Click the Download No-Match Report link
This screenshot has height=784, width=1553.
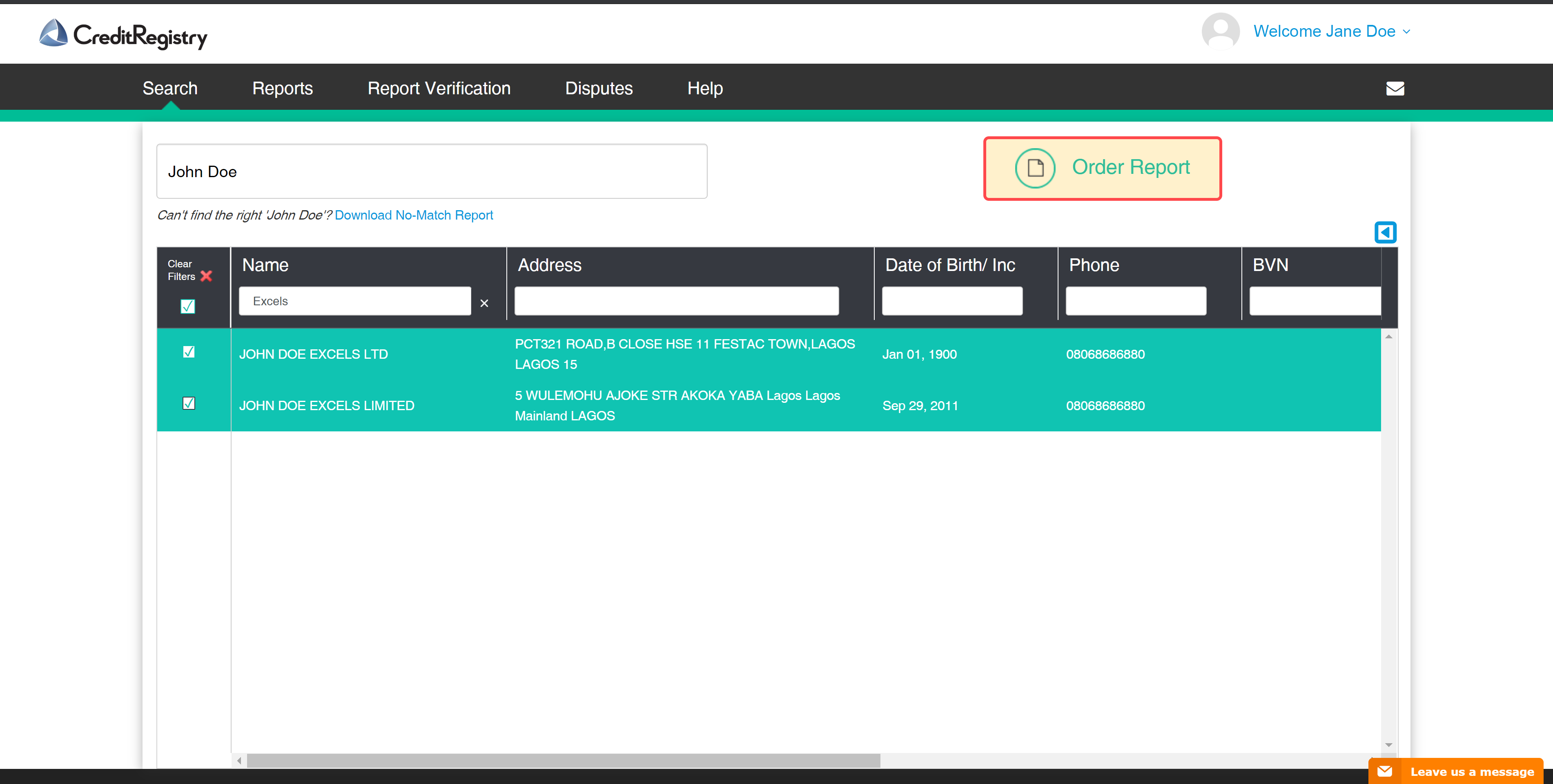(x=414, y=215)
